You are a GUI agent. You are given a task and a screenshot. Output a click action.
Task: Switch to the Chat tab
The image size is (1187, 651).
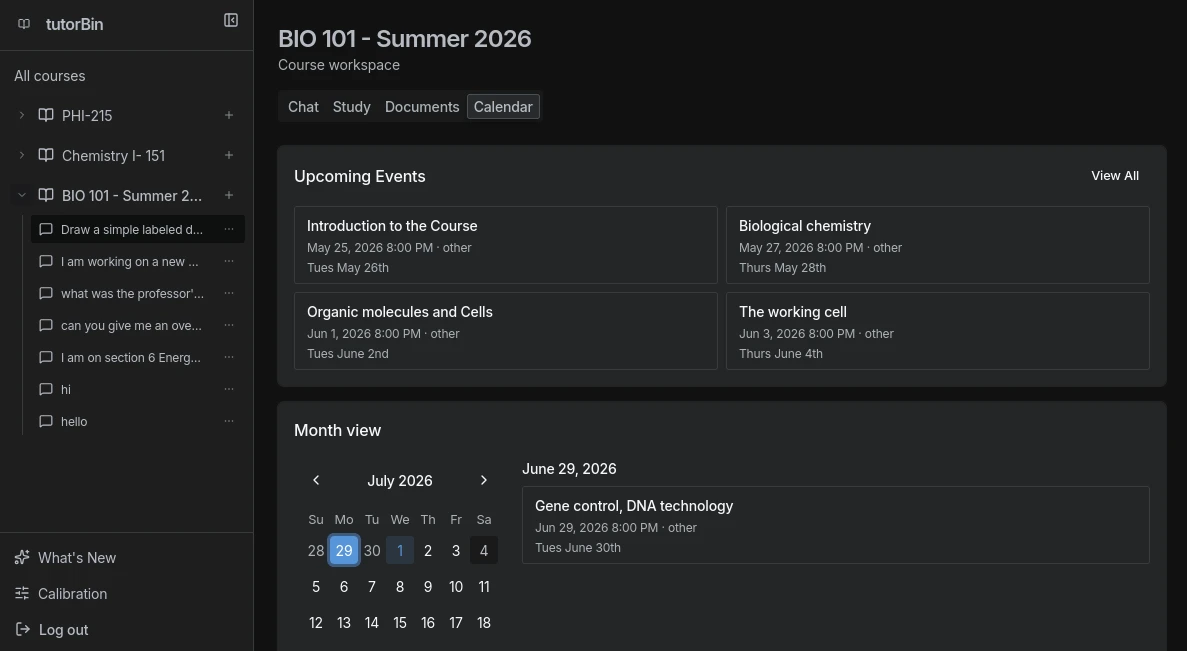[303, 107]
